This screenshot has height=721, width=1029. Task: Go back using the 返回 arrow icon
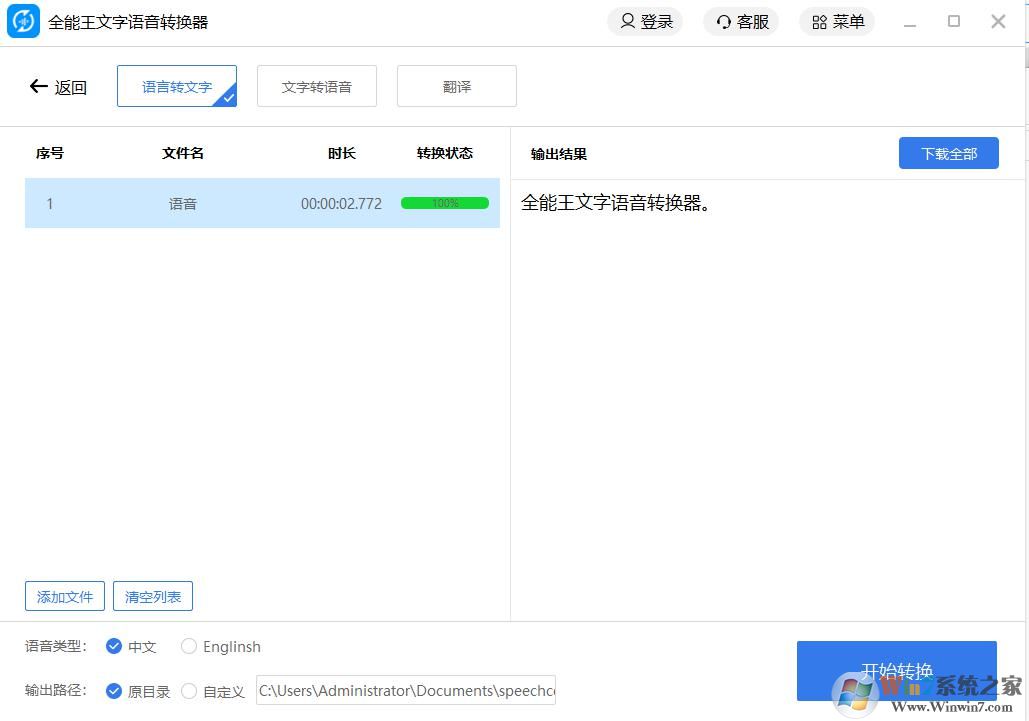pyautogui.click(x=38, y=86)
